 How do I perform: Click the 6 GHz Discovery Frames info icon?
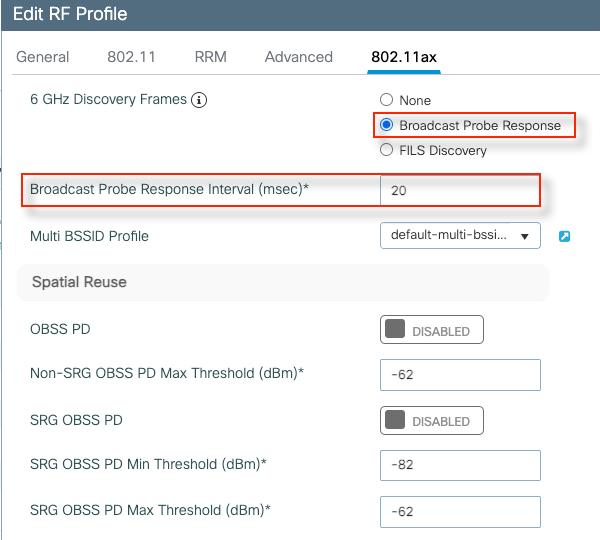[199, 100]
